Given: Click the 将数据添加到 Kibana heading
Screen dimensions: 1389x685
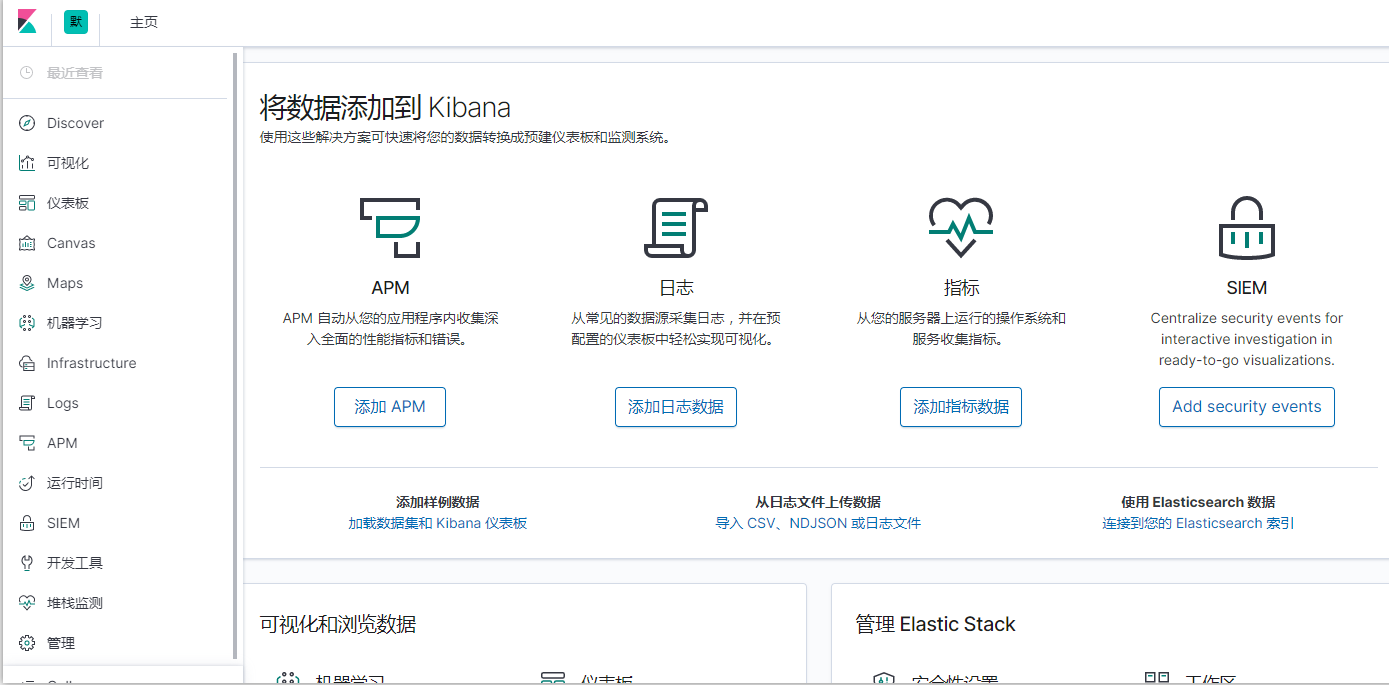Looking at the screenshot, I should pos(386,107).
